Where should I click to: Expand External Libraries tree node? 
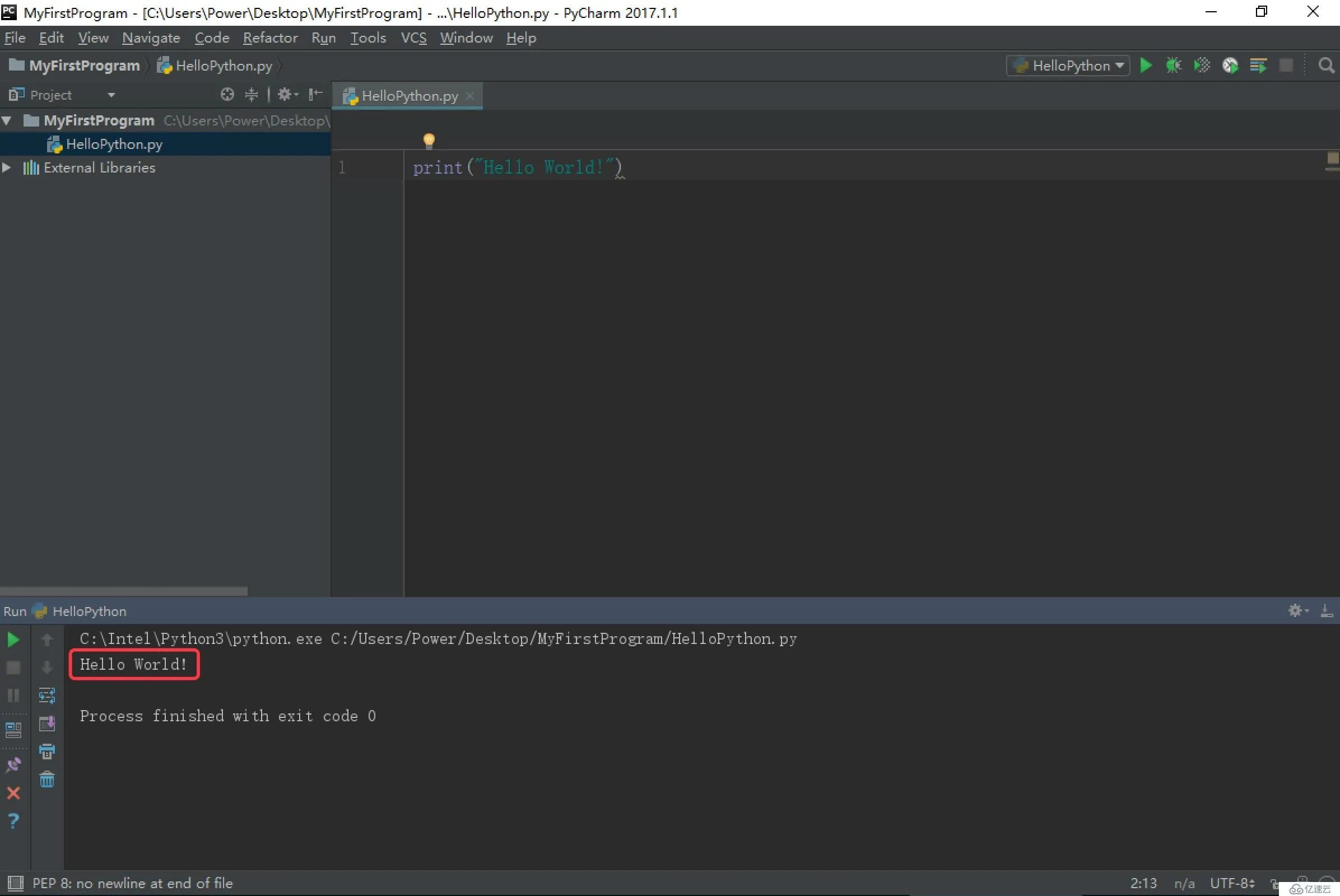coord(7,167)
